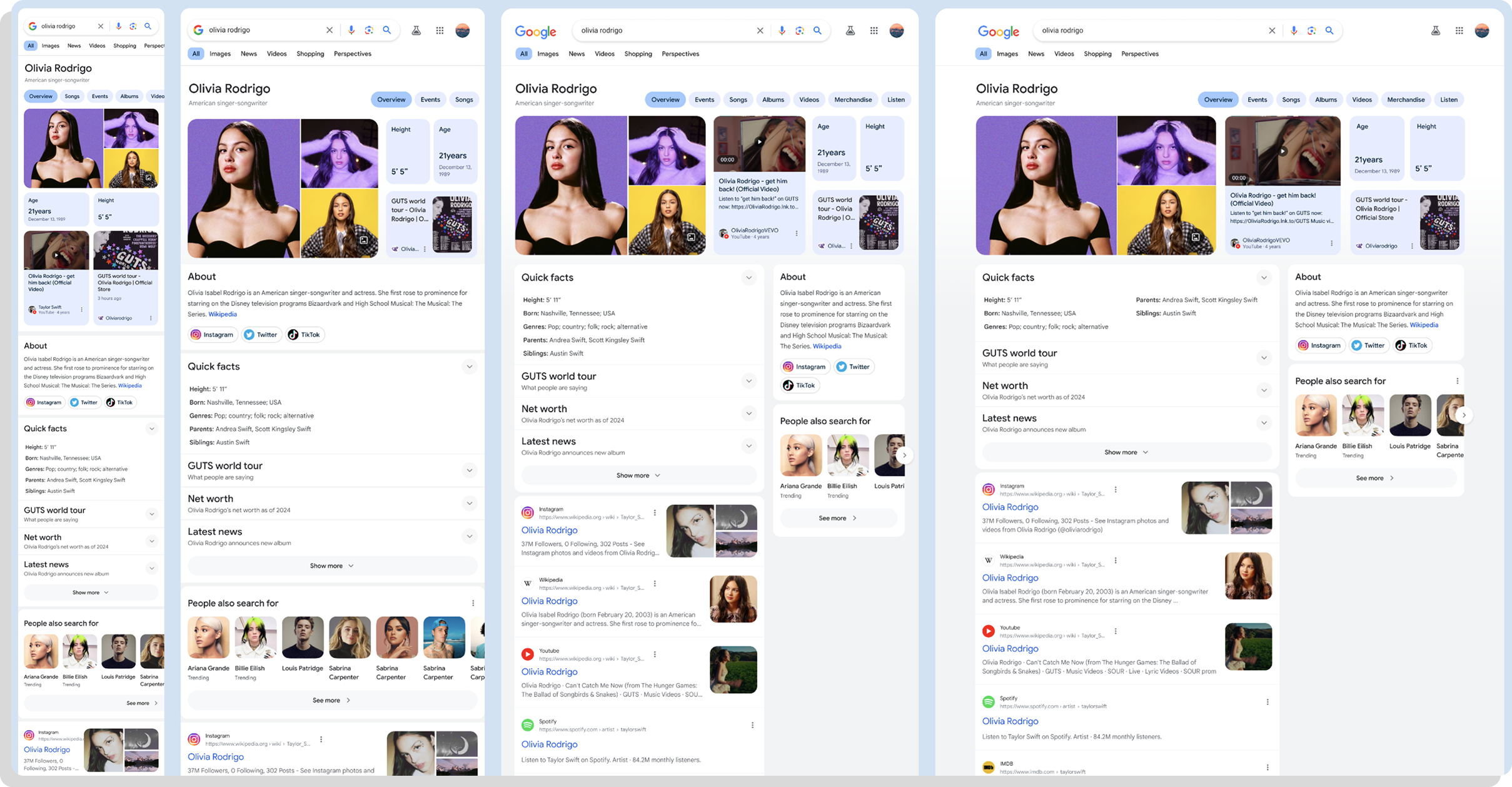Select Merchandise chip in widest layout
The image size is (1512, 787).
coord(1406,99)
